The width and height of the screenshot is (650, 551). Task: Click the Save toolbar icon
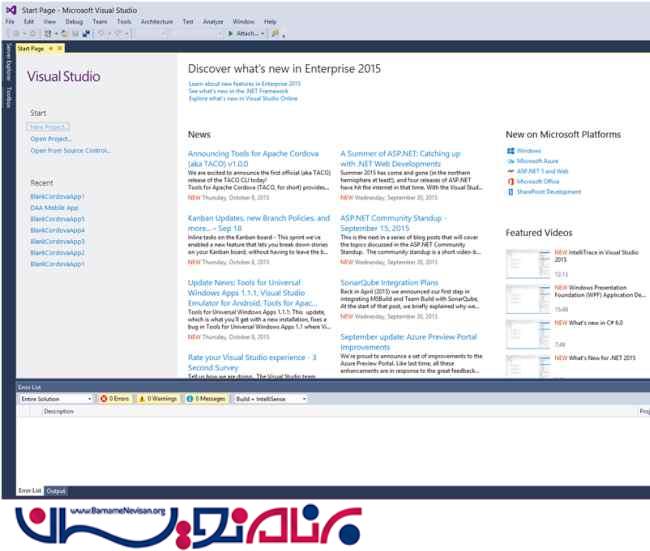75,34
